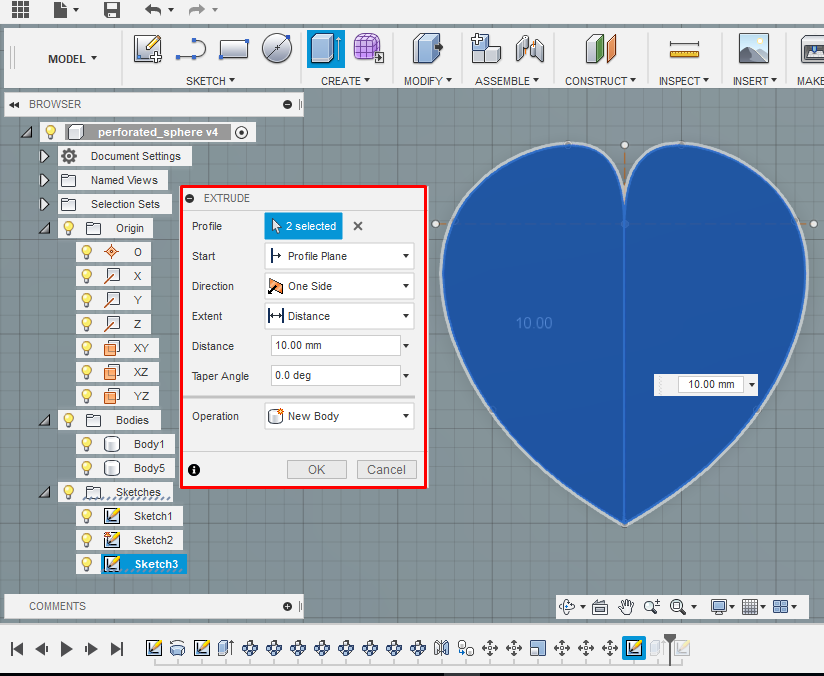
Task: Click the Fit zoom magnifier icon
Action: [678, 607]
